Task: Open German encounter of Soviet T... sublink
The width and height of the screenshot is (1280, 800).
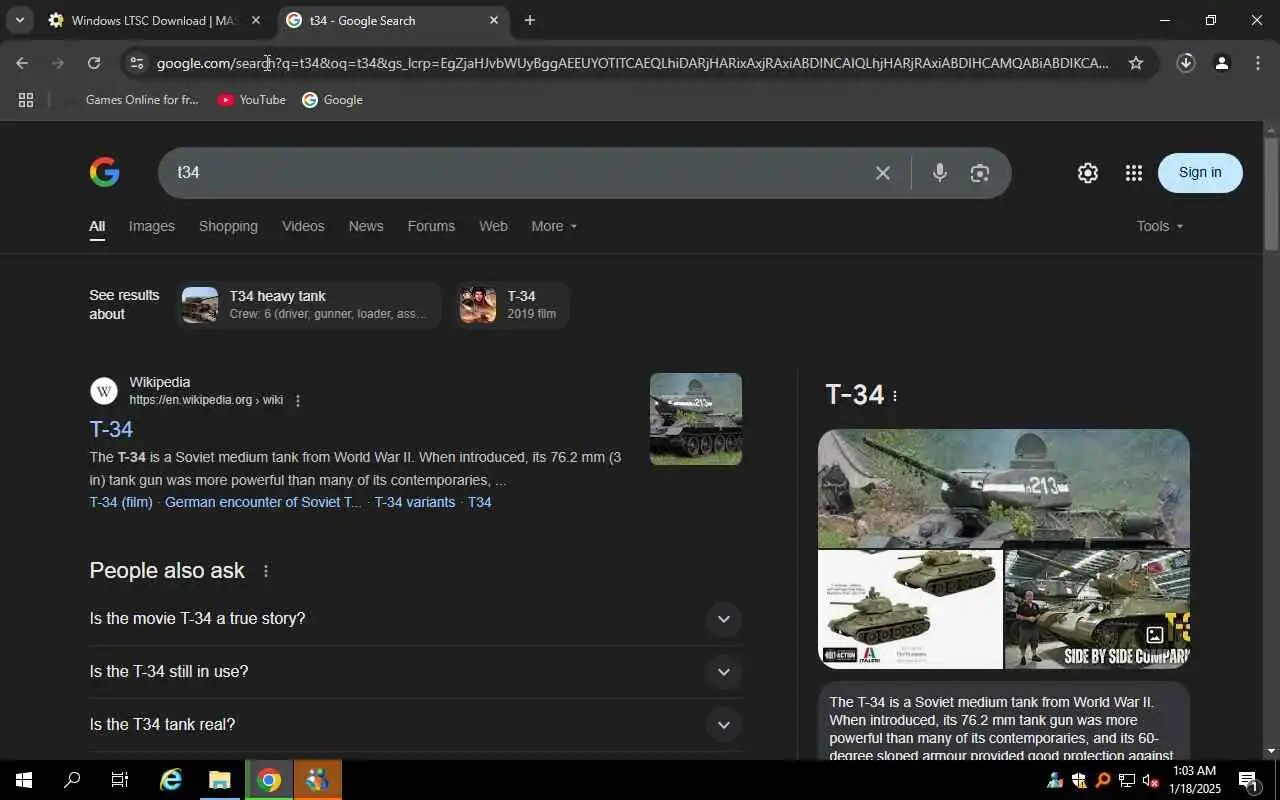Action: point(263,502)
